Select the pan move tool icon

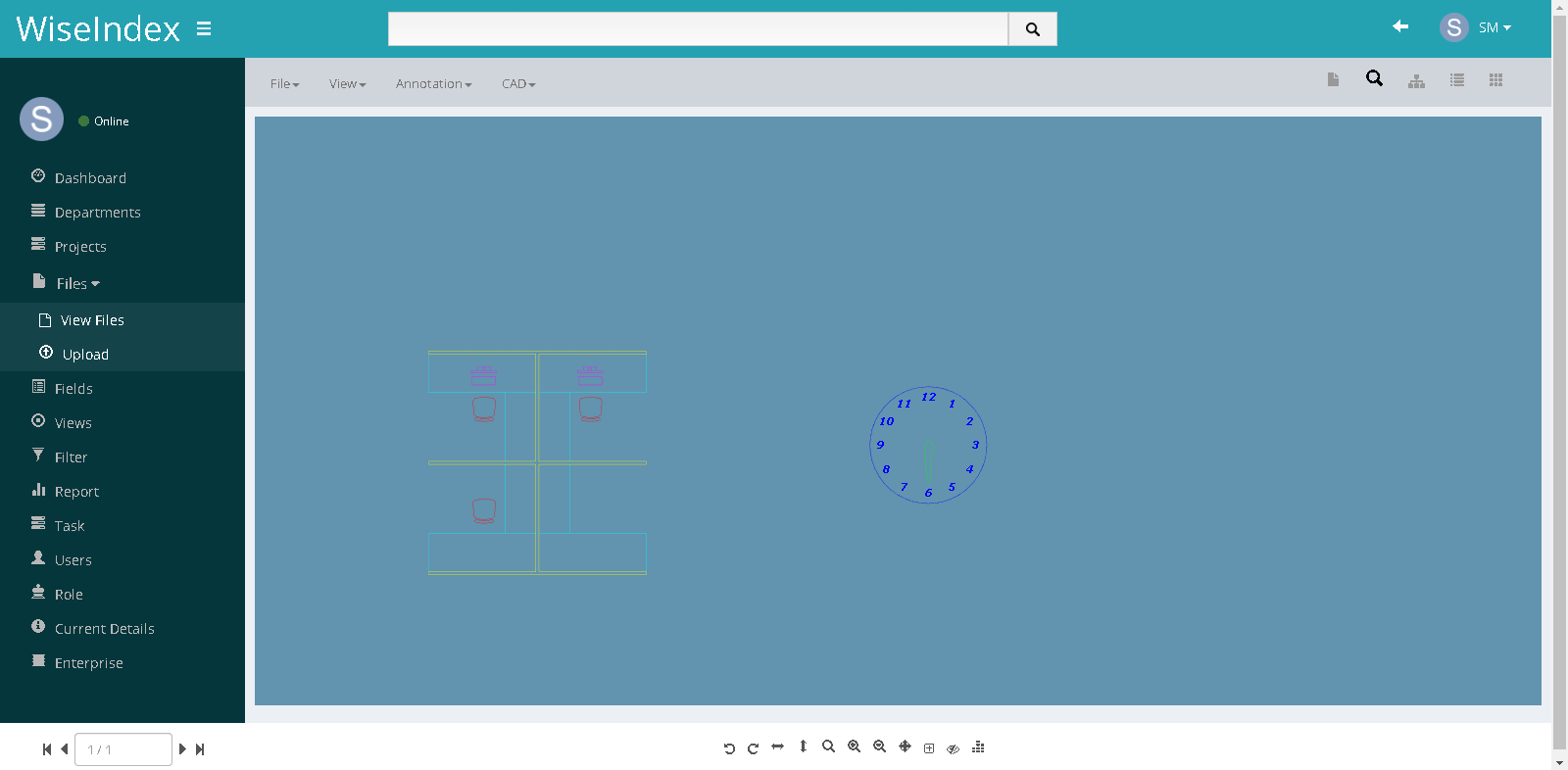click(905, 746)
